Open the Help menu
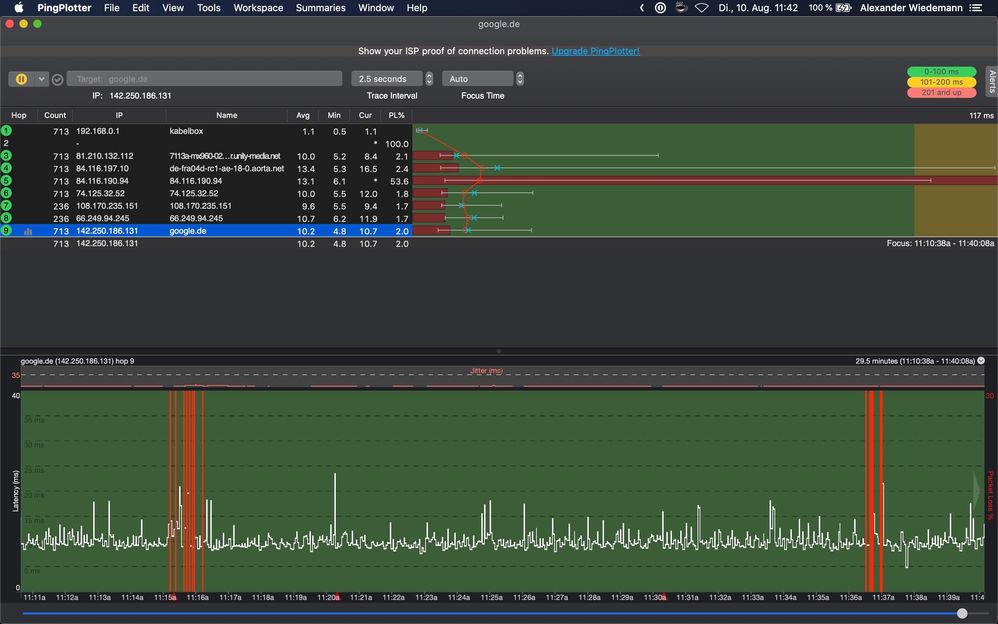The image size is (998, 624). click(x=417, y=8)
